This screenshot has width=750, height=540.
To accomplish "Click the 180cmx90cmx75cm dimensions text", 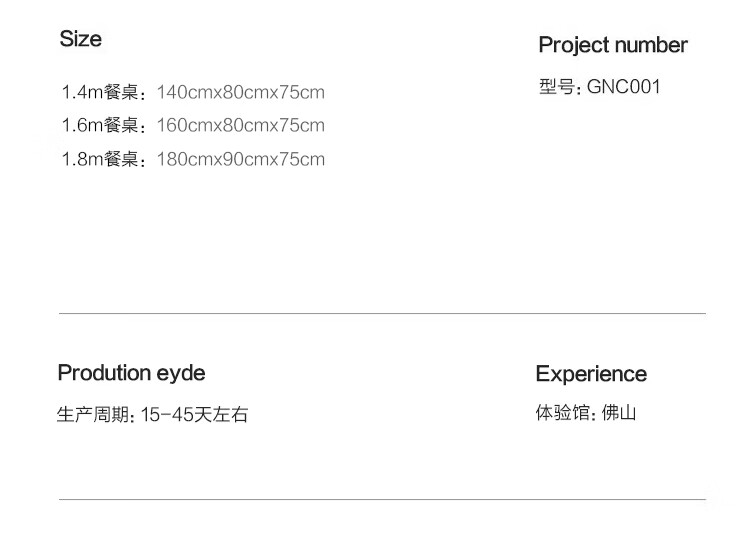I will [x=241, y=159].
